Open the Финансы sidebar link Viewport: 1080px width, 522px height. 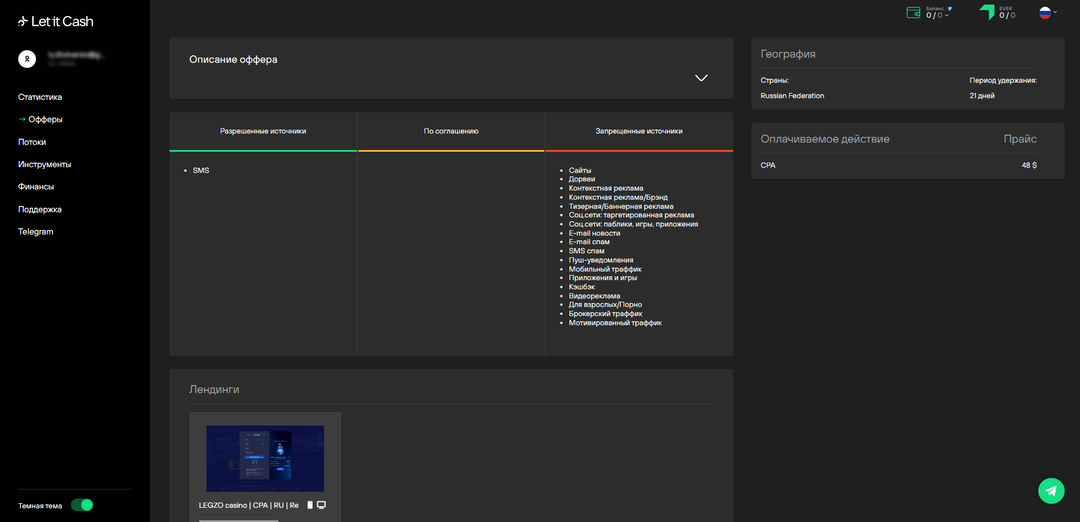[36, 187]
